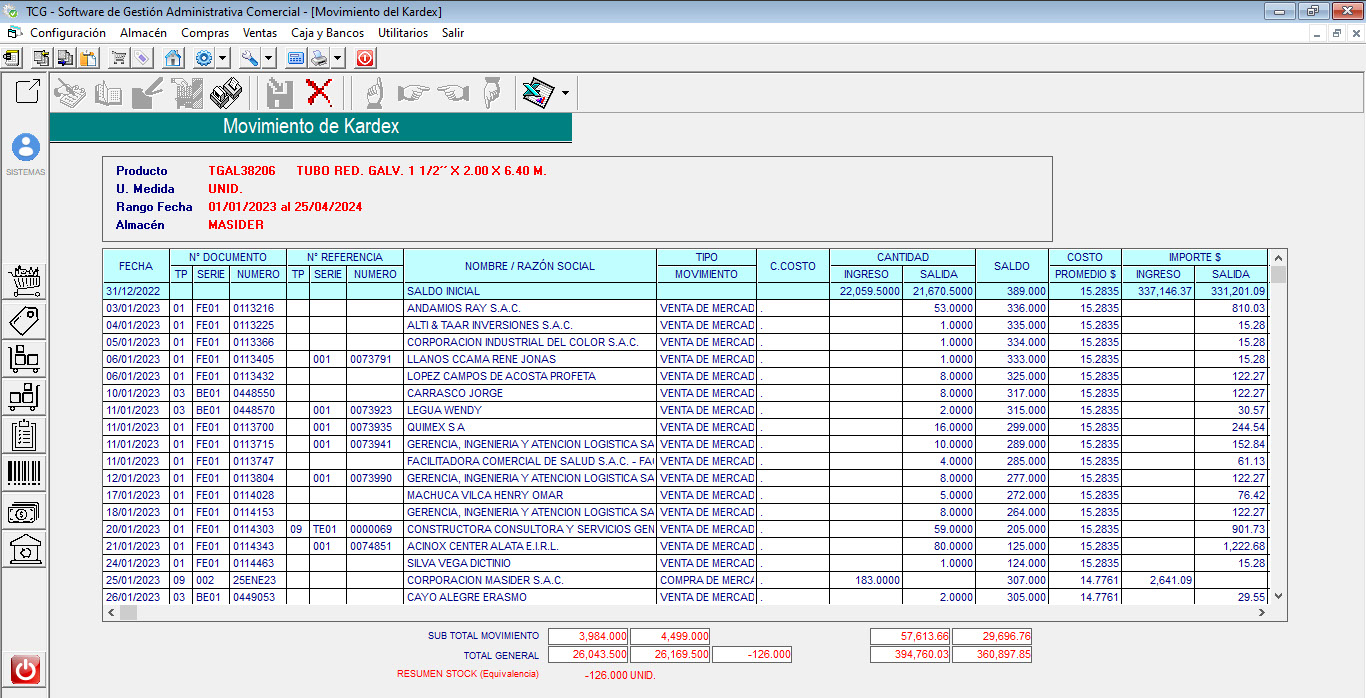Click the home icon in top toolbar

[x=173, y=58]
